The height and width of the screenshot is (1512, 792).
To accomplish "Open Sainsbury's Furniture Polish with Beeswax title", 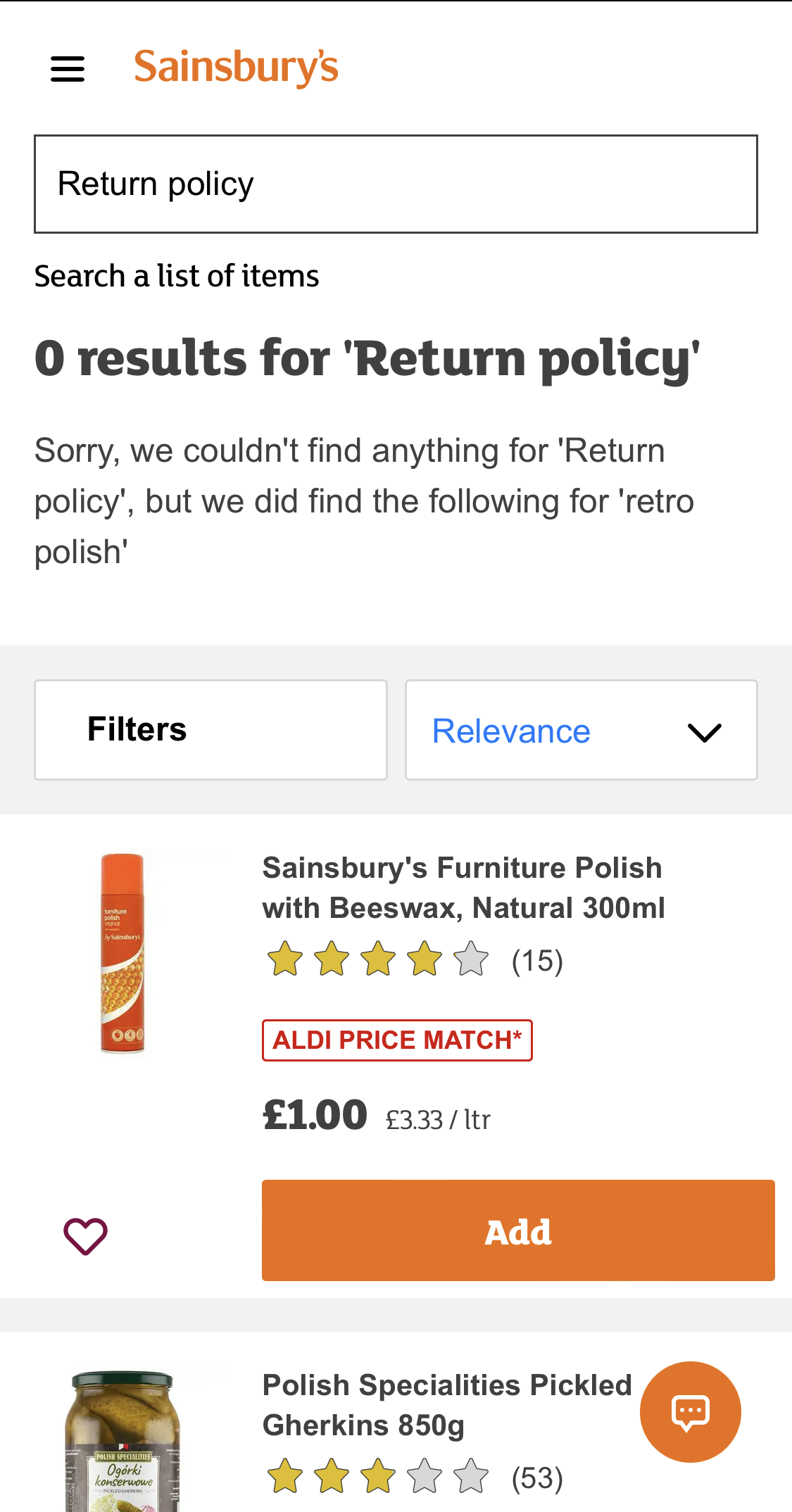I will tap(463, 888).
